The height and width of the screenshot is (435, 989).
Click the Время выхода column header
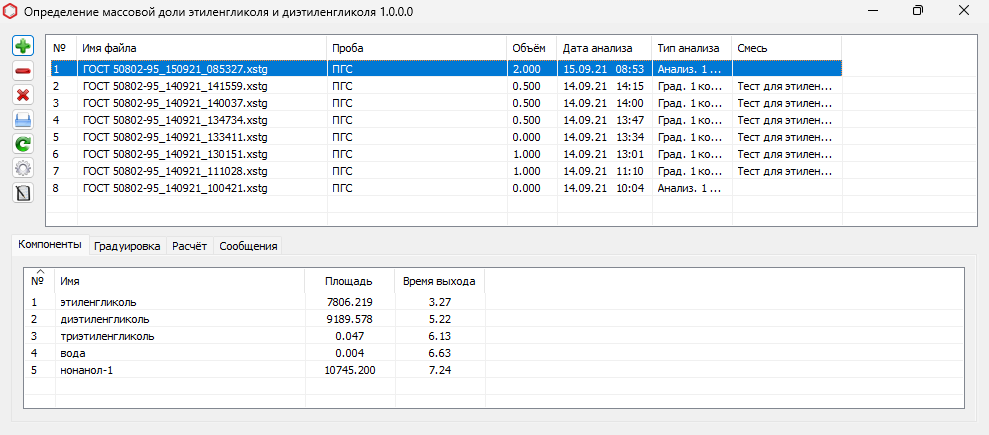pyautogui.click(x=438, y=281)
